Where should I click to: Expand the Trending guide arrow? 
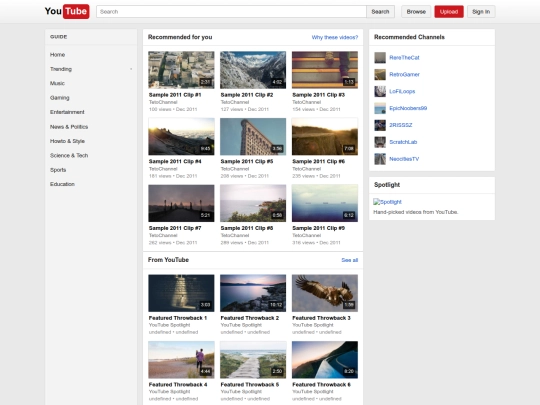[x=131, y=69]
